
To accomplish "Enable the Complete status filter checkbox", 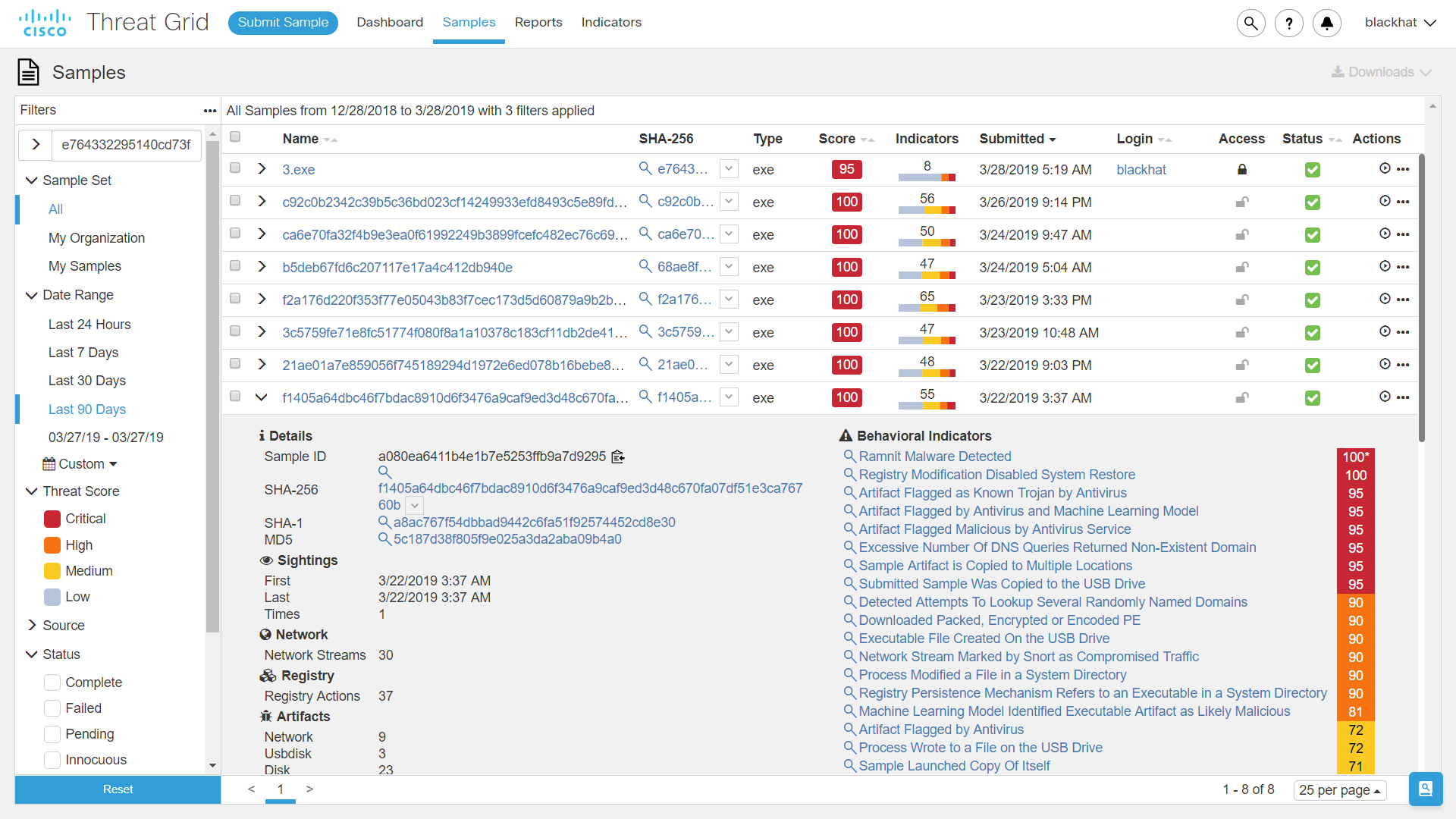I will click(x=52, y=682).
